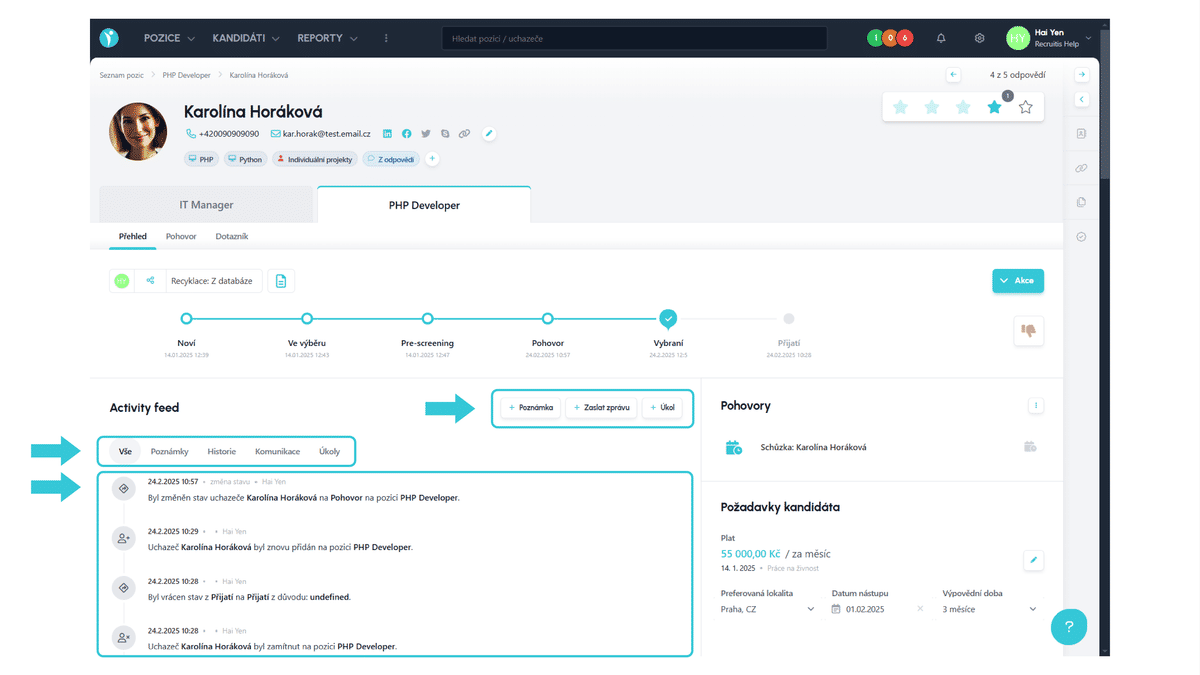Add a Poznámka note
1200x675 pixels.
click(531, 408)
